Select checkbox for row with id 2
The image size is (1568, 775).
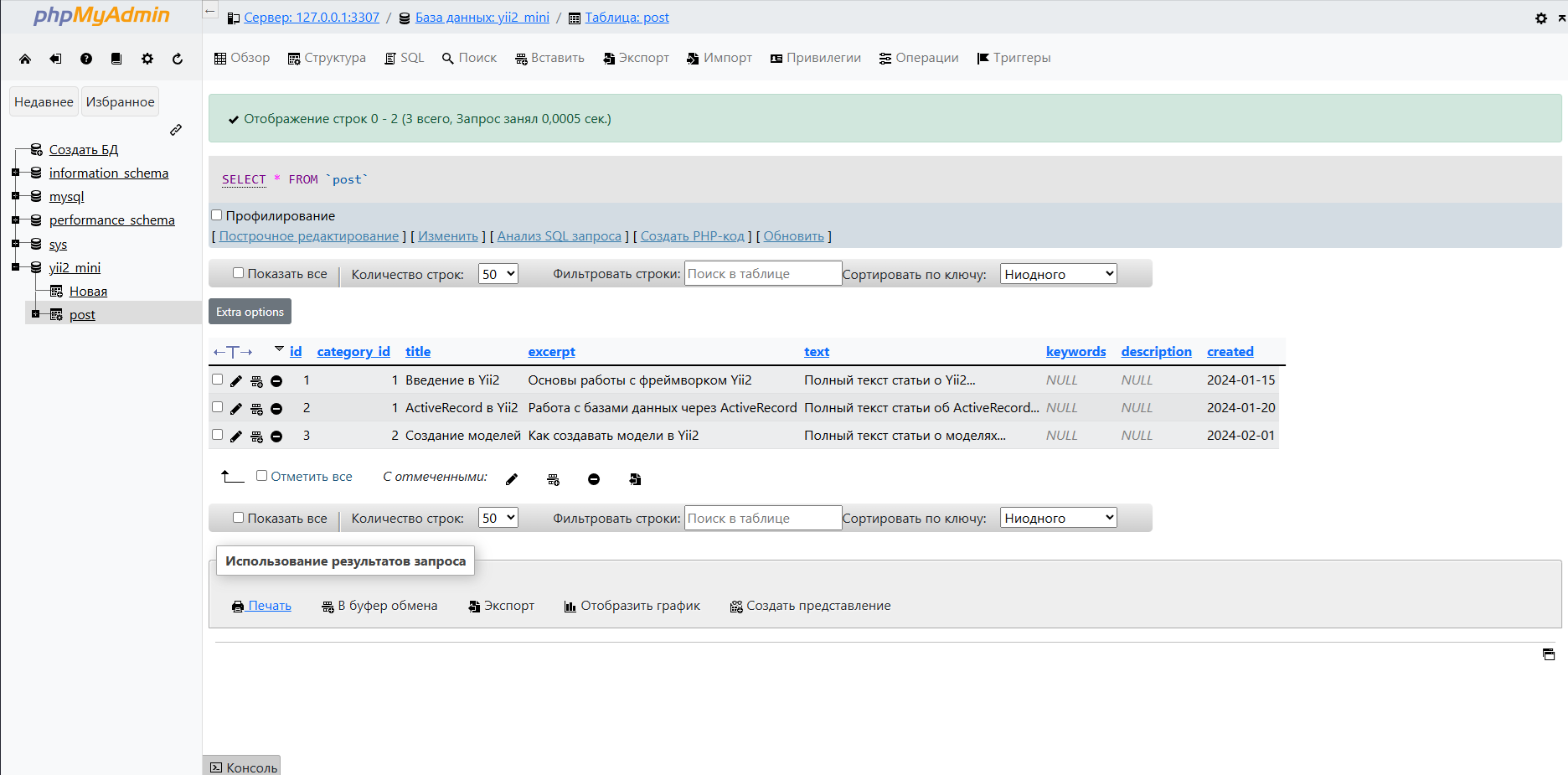[x=218, y=407]
